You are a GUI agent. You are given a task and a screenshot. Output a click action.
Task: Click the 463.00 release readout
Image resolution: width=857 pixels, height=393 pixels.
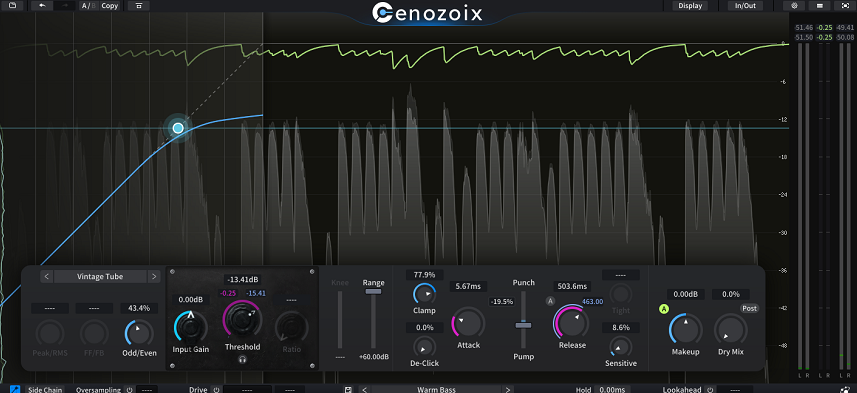pyautogui.click(x=592, y=301)
